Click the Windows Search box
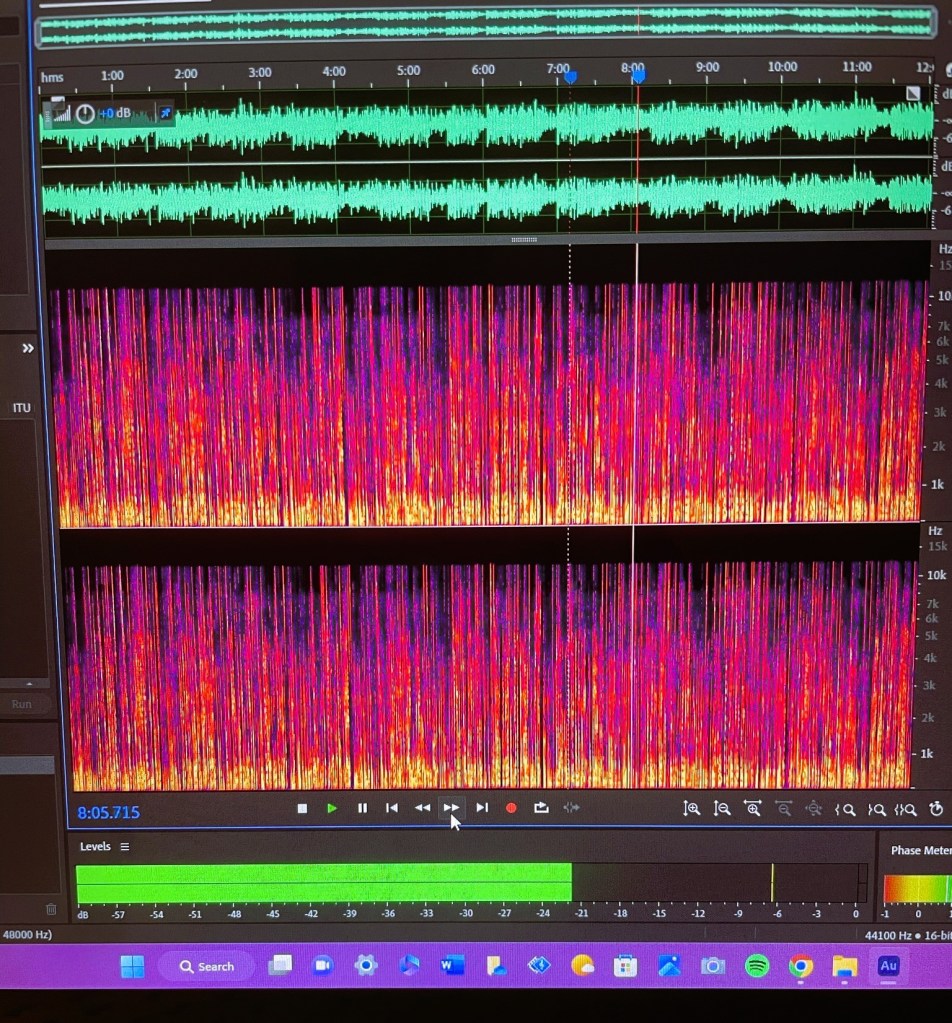The image size is (952, 1023). pos(206,966)
